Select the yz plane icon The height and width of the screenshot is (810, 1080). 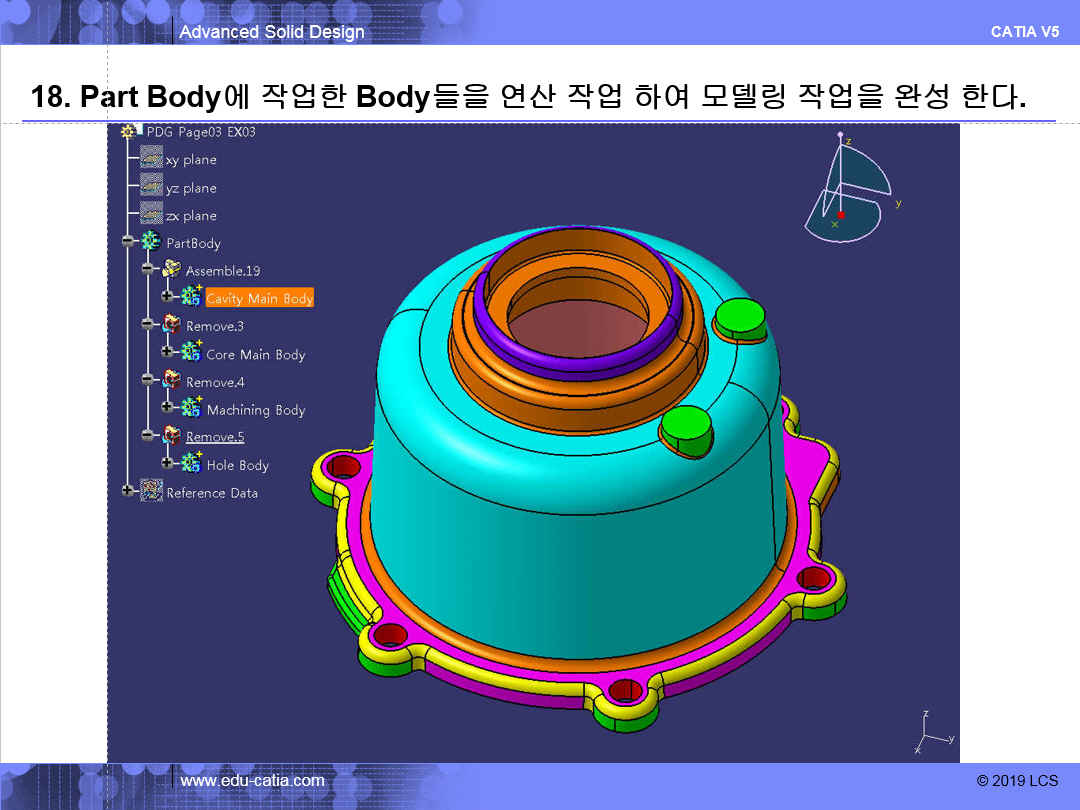tap(151, 187)
